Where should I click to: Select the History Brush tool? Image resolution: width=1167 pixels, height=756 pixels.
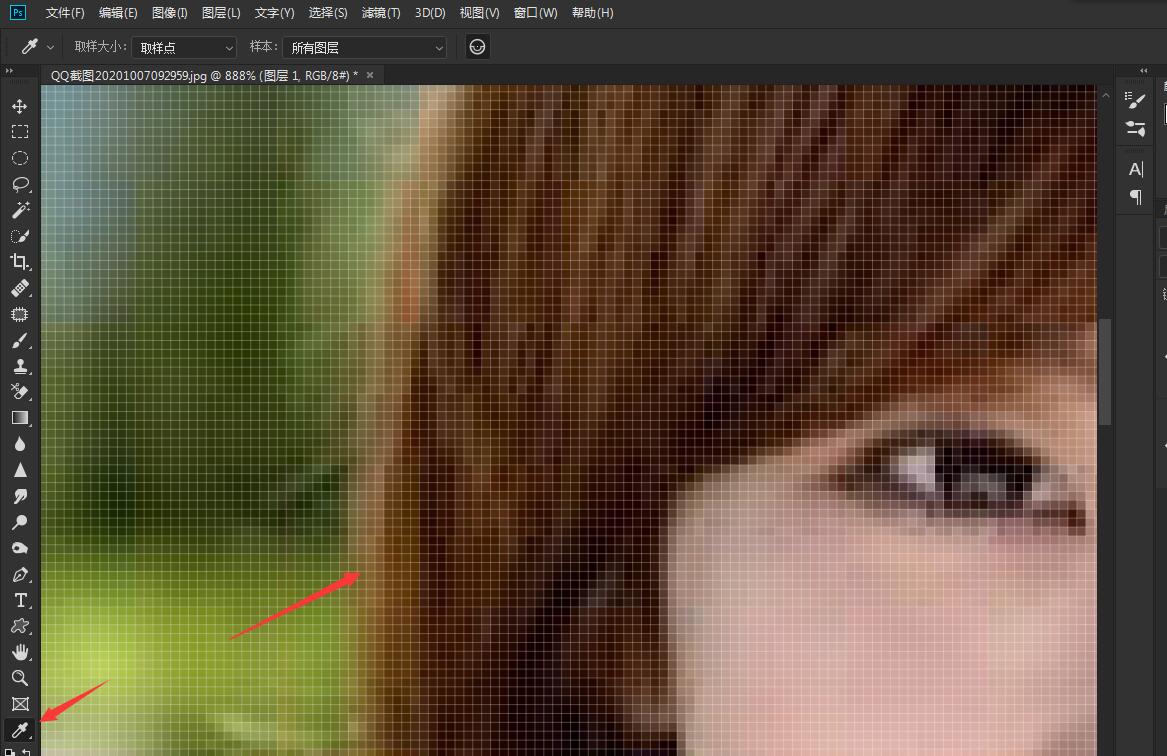coord(20,392)
